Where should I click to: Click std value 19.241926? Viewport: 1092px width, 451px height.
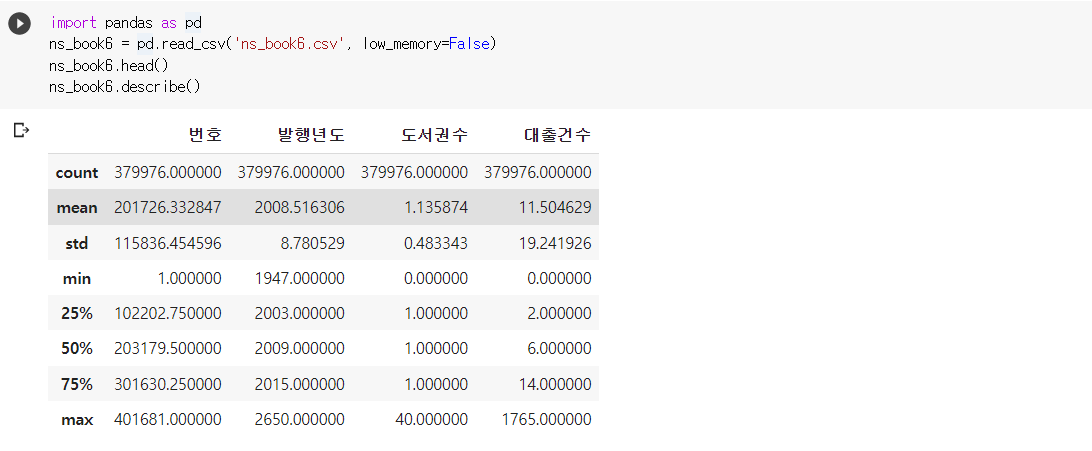(x=554, y=243)
